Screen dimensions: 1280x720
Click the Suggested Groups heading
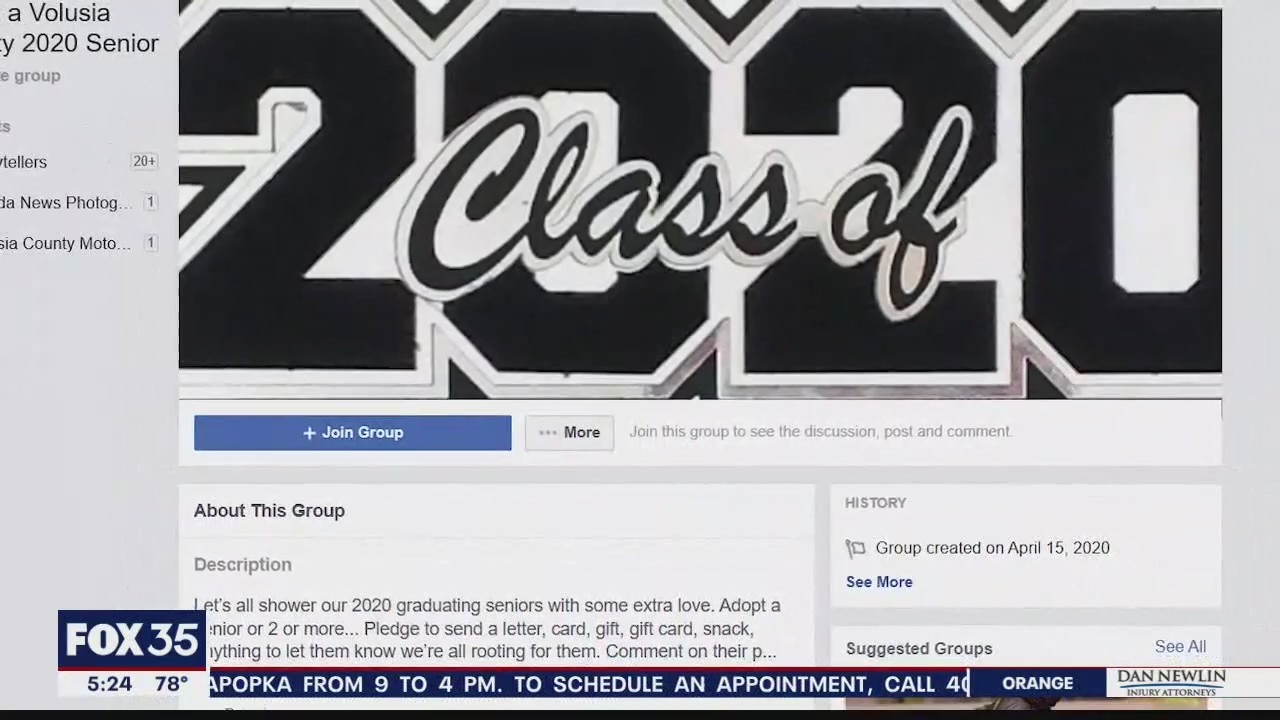[919, 649]
